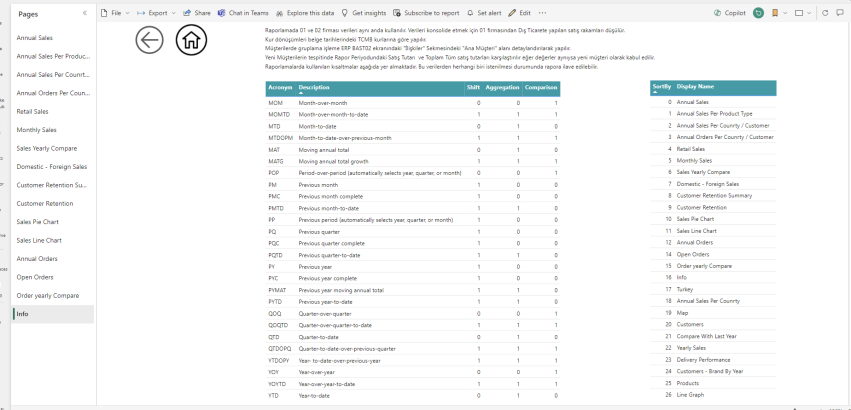Click Set alert in toolbar
This screenshot has height=410, width=851.
(x=485, y=13)
